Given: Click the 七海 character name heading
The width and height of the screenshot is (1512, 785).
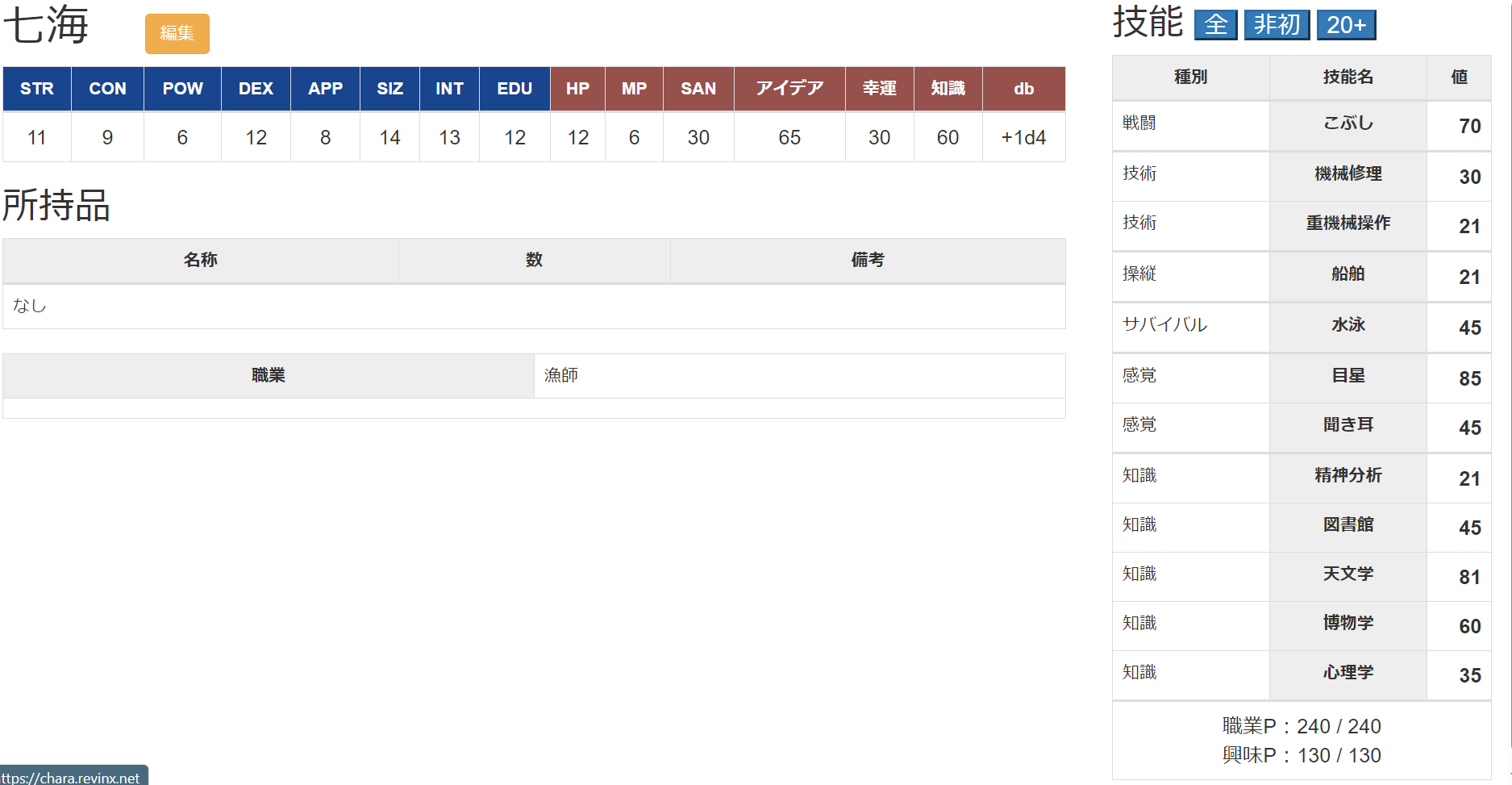Looking at the screenshot, I should pyautogui.click(x=46, y=26).
